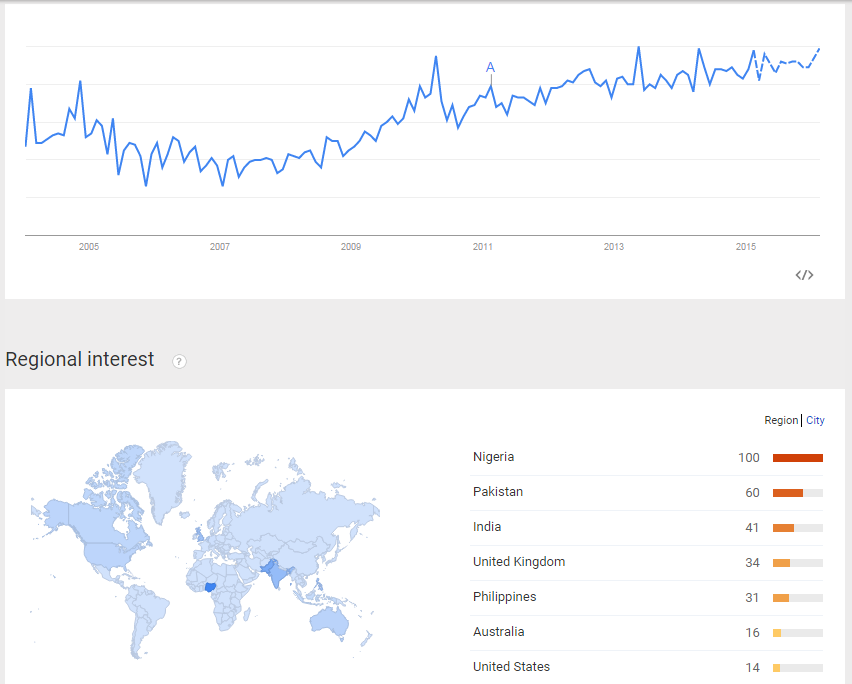Click the Regional interest help question mark

(x=179, y=361)
